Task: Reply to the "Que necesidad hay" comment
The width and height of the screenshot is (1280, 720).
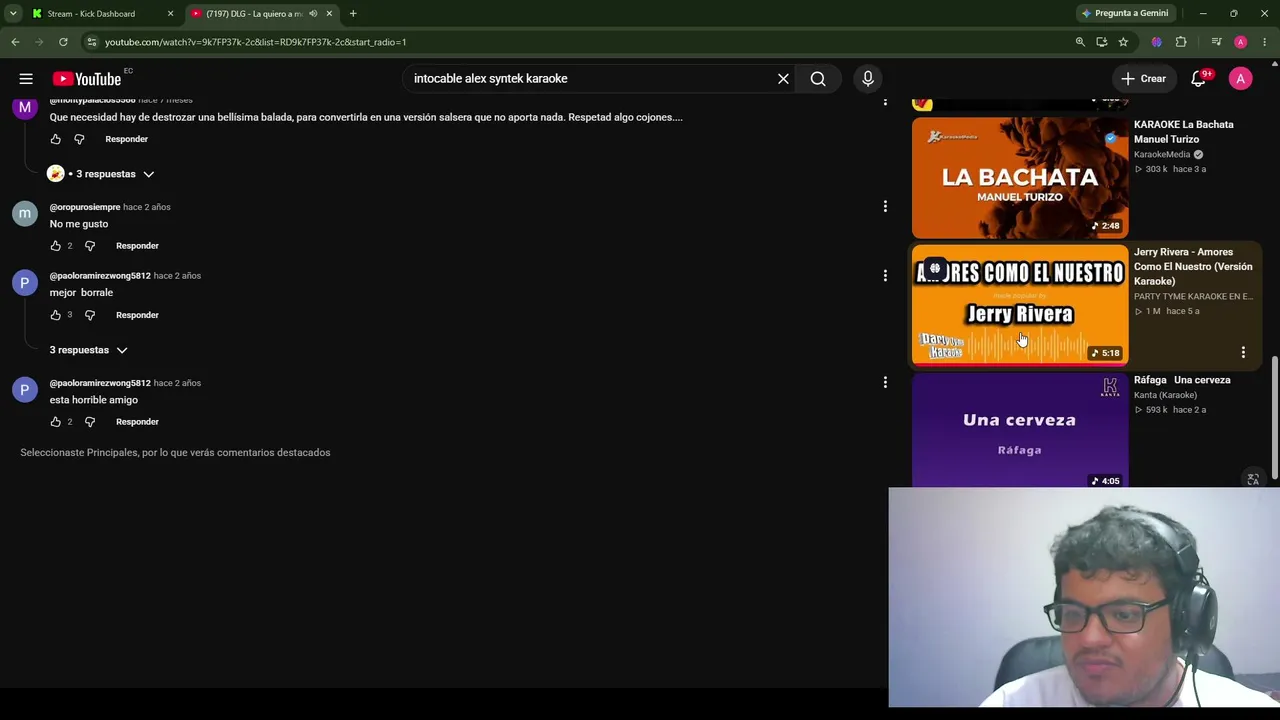Action: (x=126, y=139)
